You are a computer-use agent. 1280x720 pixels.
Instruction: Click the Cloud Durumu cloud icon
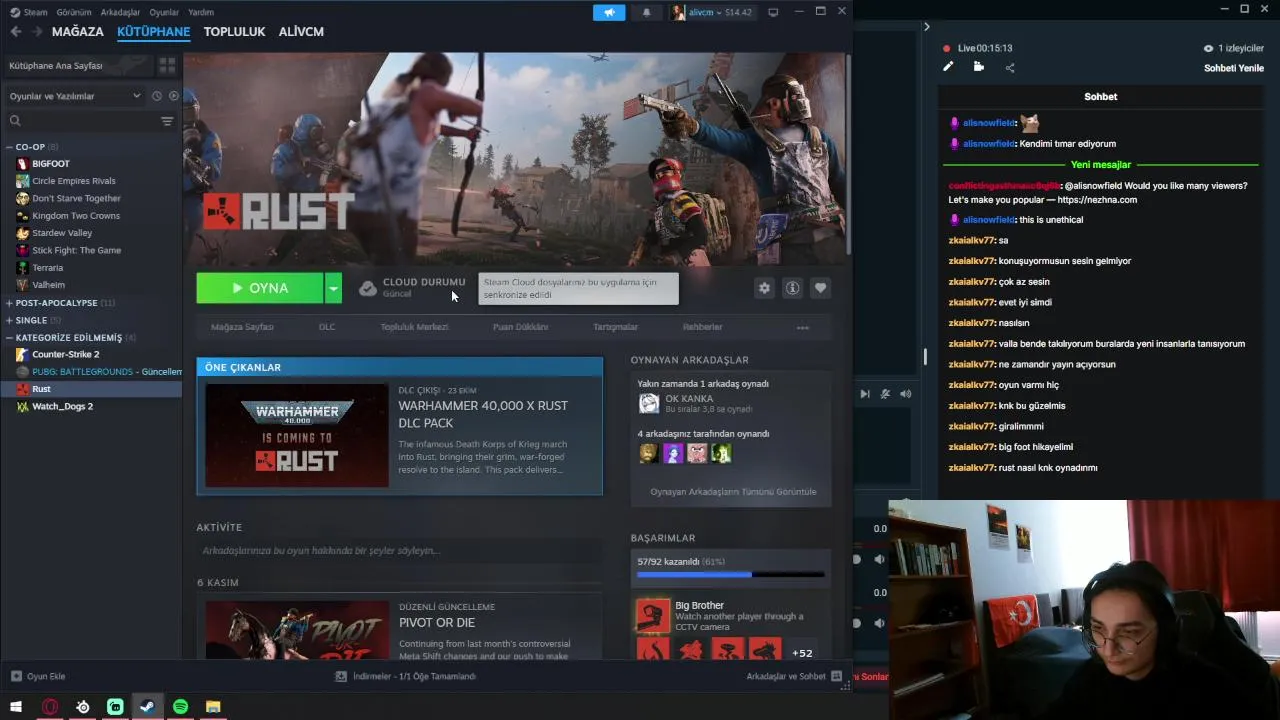pos(368,288)
